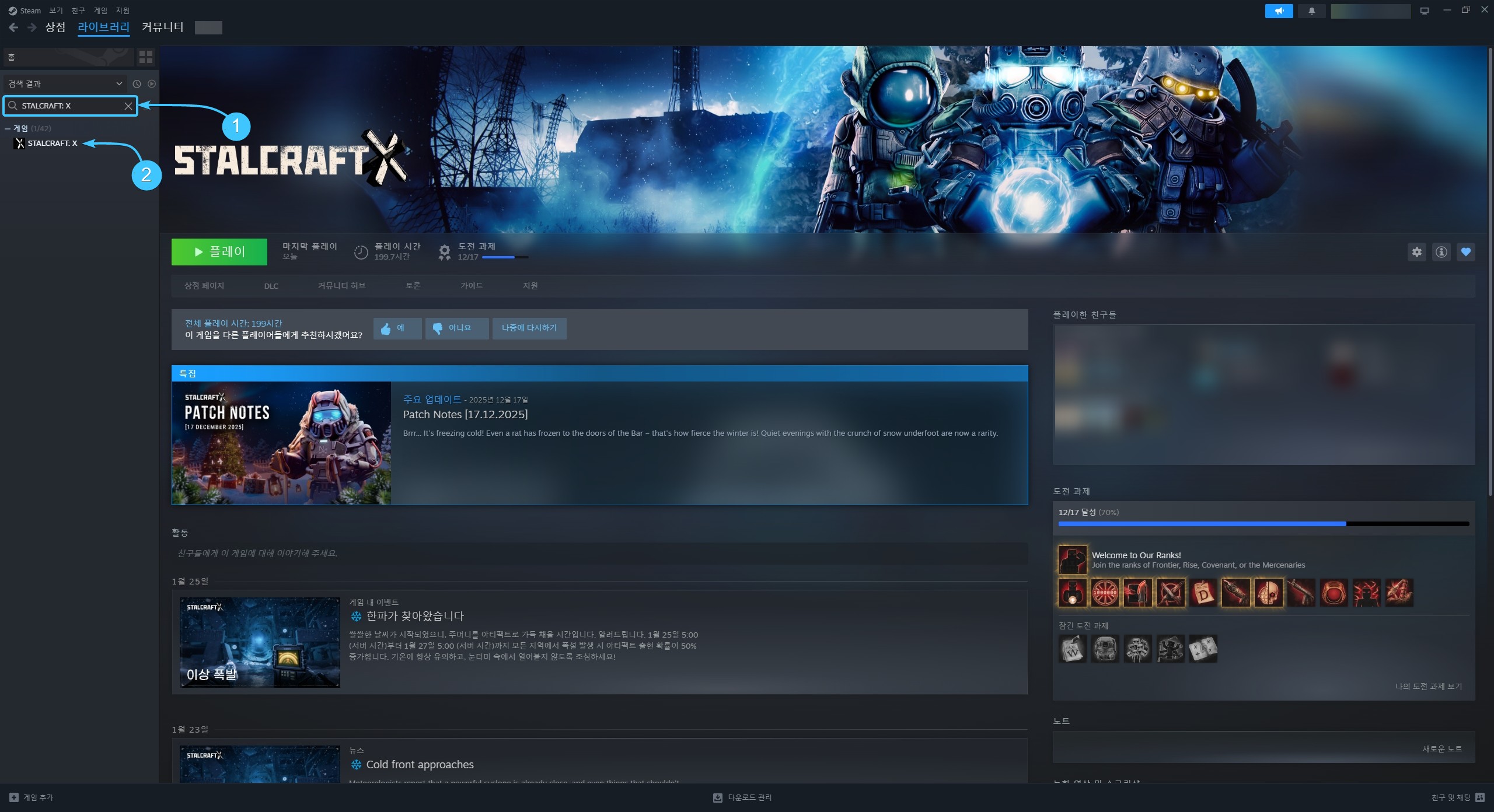Clear the STALCRAFT: X search text

(x=128, y=106)
